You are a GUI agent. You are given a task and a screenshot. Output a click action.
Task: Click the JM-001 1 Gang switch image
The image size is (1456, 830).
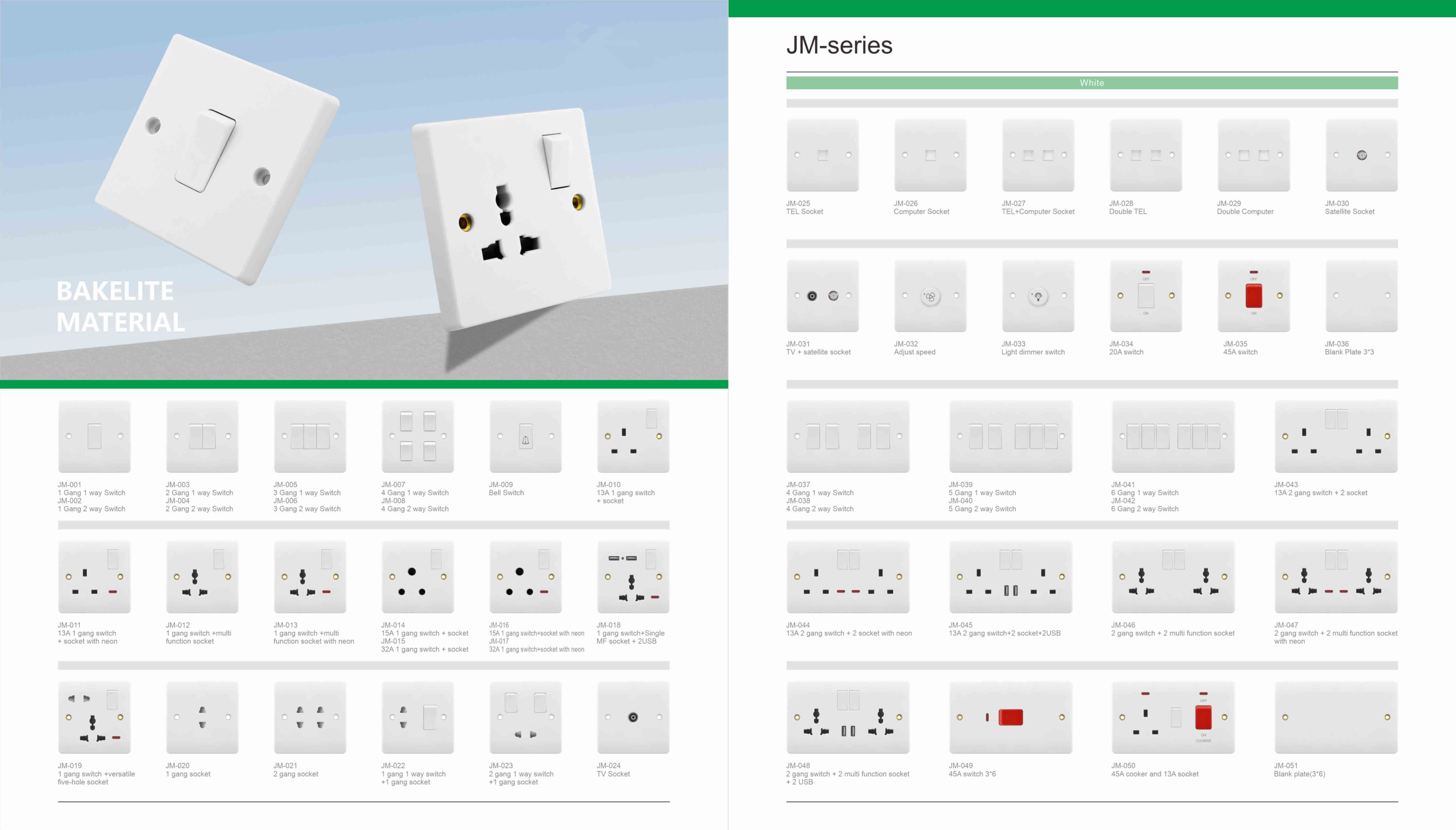coord(94,436)
